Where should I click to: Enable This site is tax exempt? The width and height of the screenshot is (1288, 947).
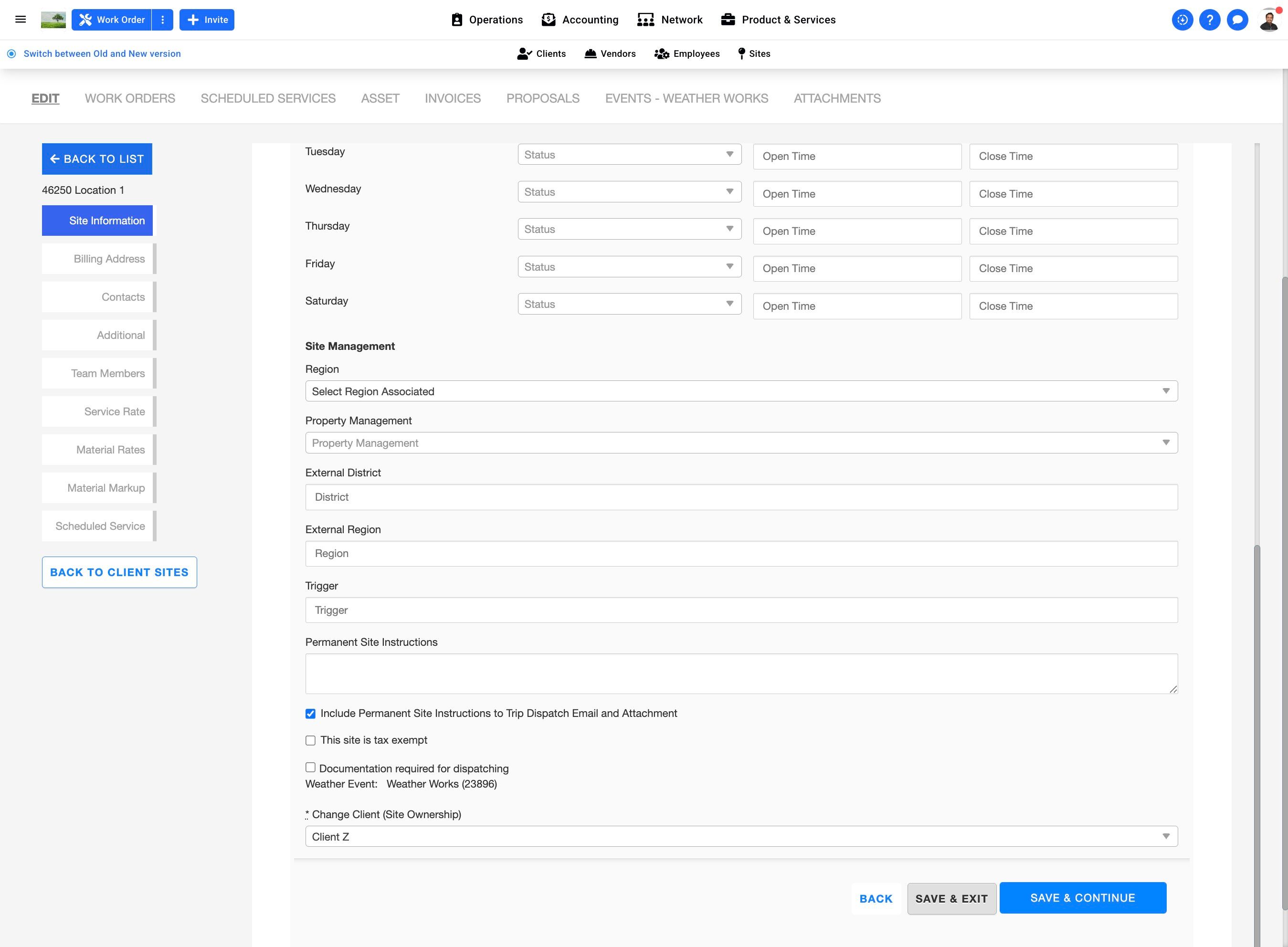(x=310, y=741)
